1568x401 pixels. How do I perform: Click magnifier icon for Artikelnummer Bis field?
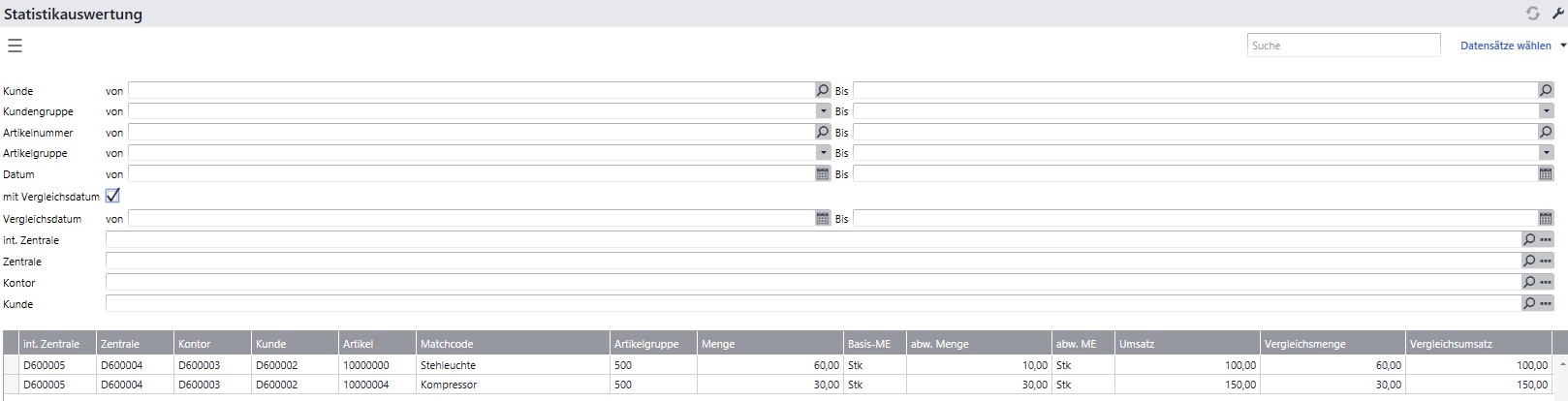pyautogui.click(x=1546, y=132)
